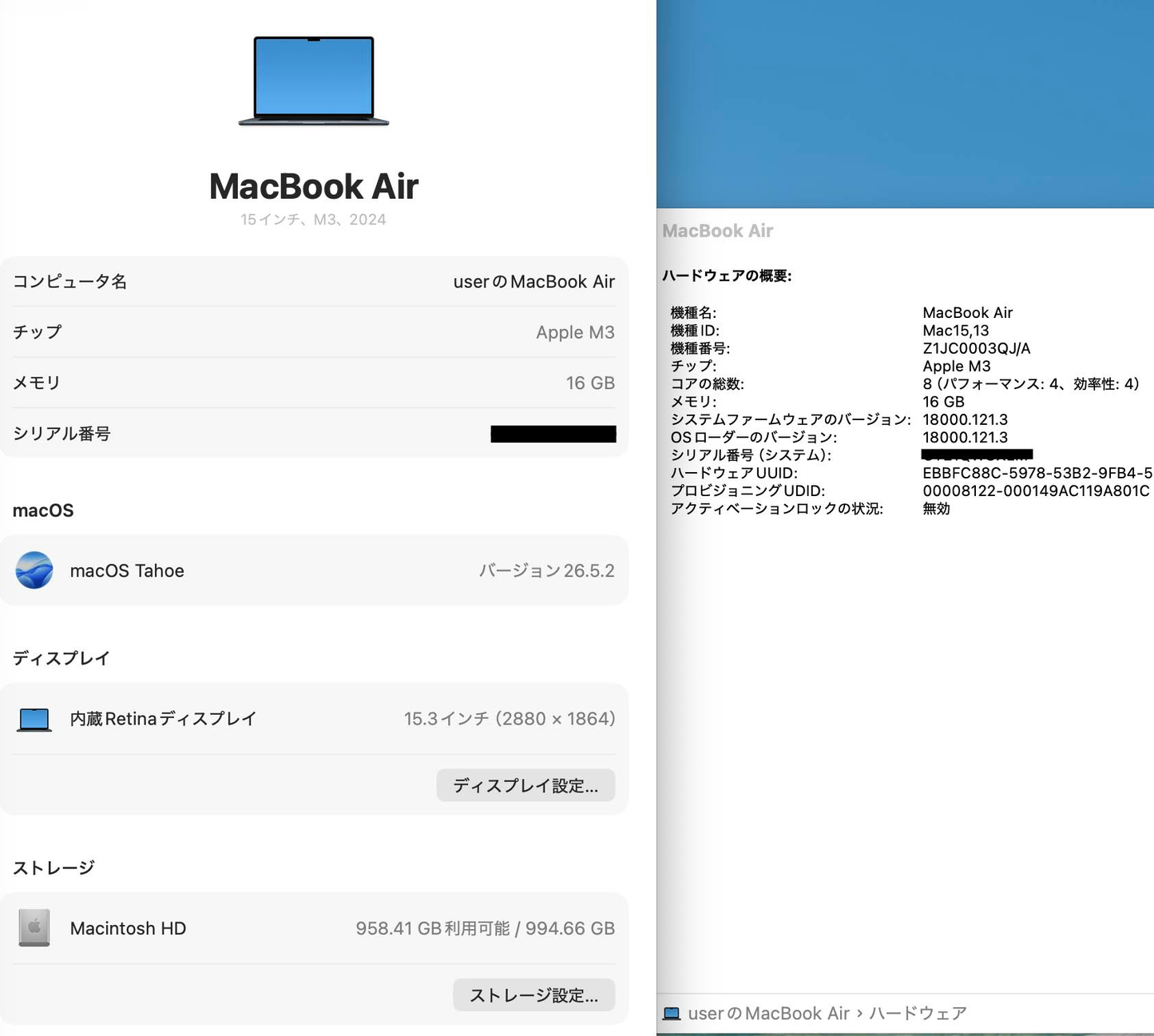Click バージョン26.5.2 text

click(x=547, y=571)
